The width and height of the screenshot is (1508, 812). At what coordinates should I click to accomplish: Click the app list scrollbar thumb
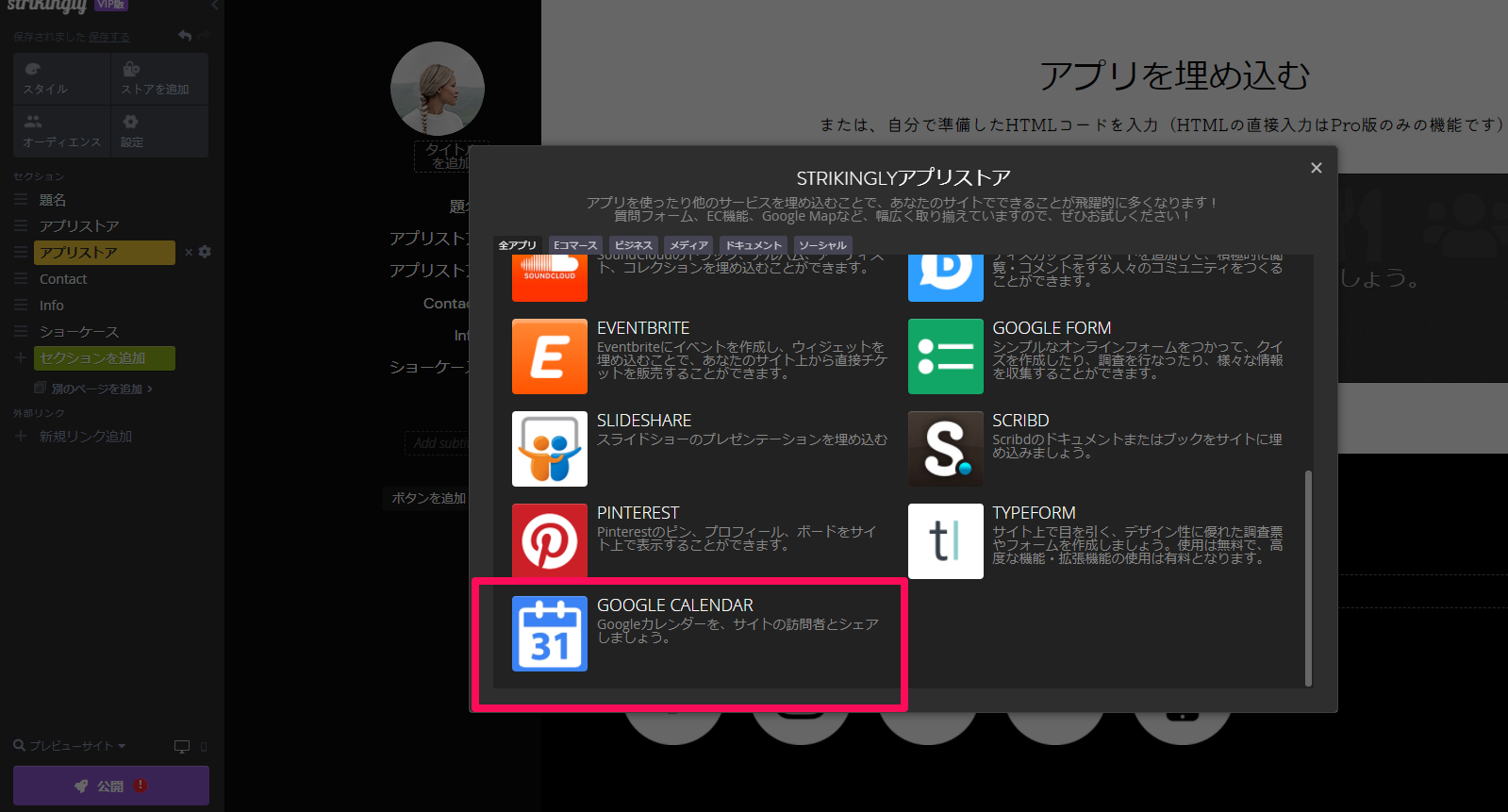click(x=1308, y=578)
